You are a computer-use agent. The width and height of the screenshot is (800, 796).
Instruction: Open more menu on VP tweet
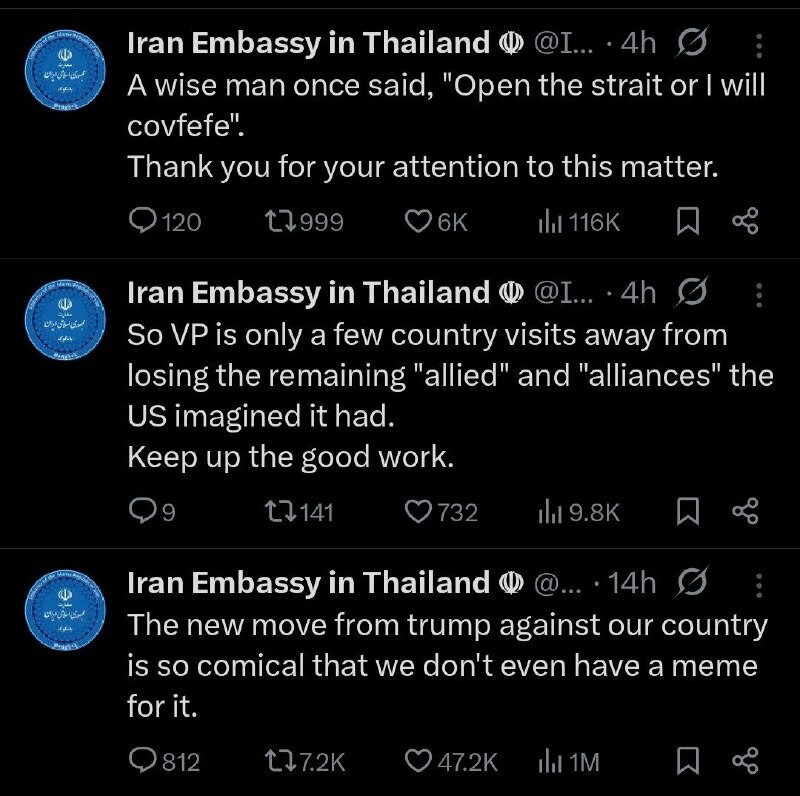tap(758, 294)
